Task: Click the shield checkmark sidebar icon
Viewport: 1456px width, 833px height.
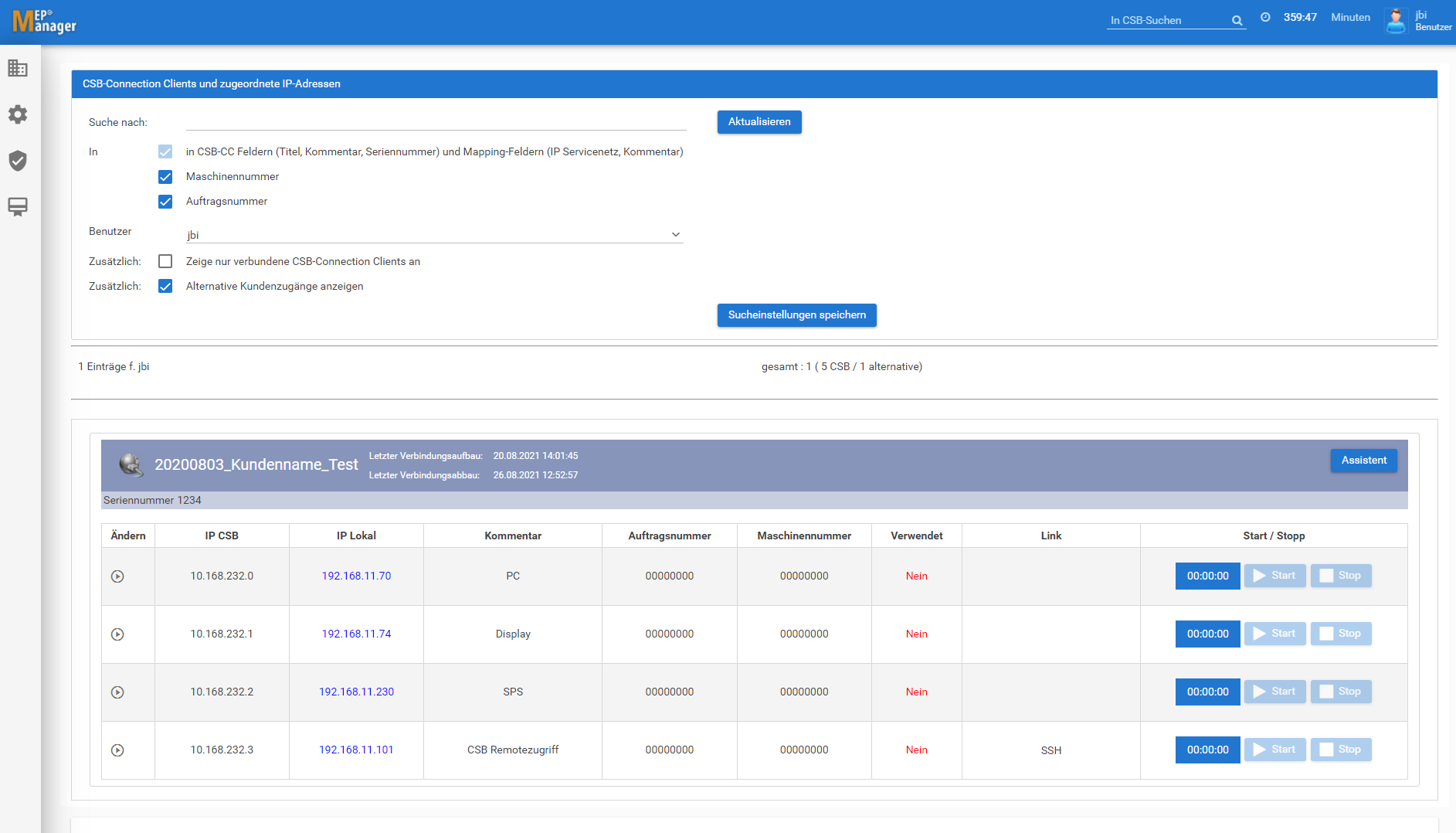Action: pyautogui.click(x=18, y=161)
